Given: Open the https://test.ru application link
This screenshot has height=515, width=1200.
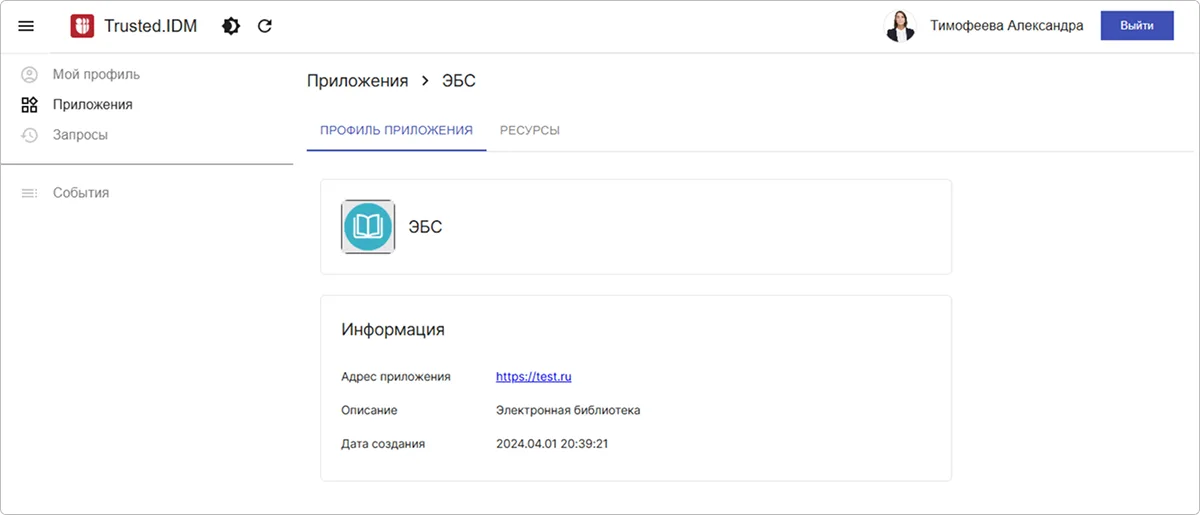Looking at the screenshot, I should point(533,377).
